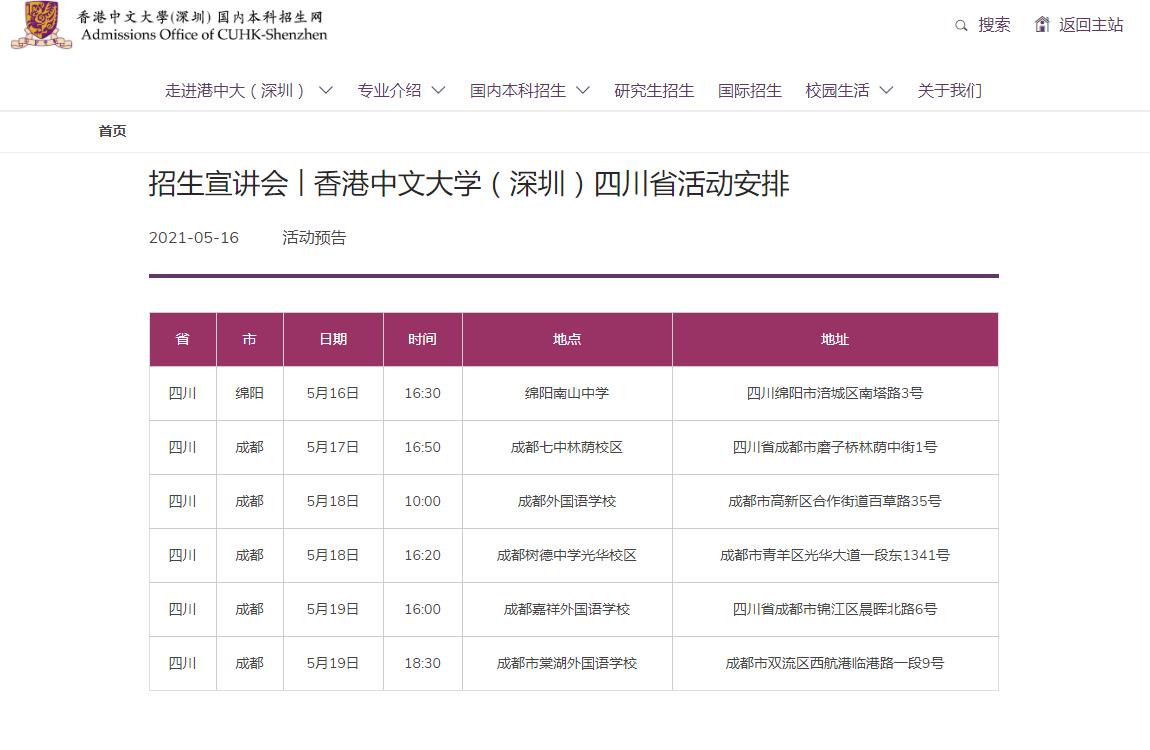This screenshot has height=750, width=1150.
Task: Click the 成都市棠湖外国语学校 venue cell
Action: [567, 663]
